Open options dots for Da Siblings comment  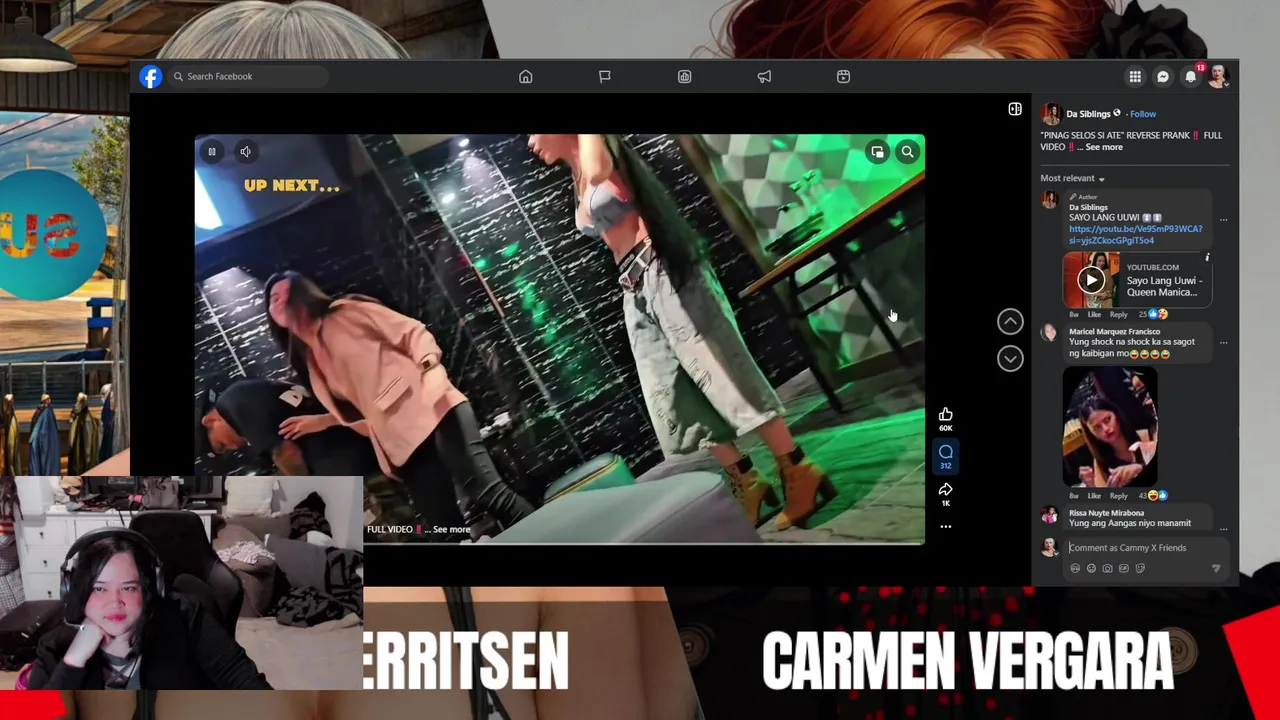click(1223, 220)
